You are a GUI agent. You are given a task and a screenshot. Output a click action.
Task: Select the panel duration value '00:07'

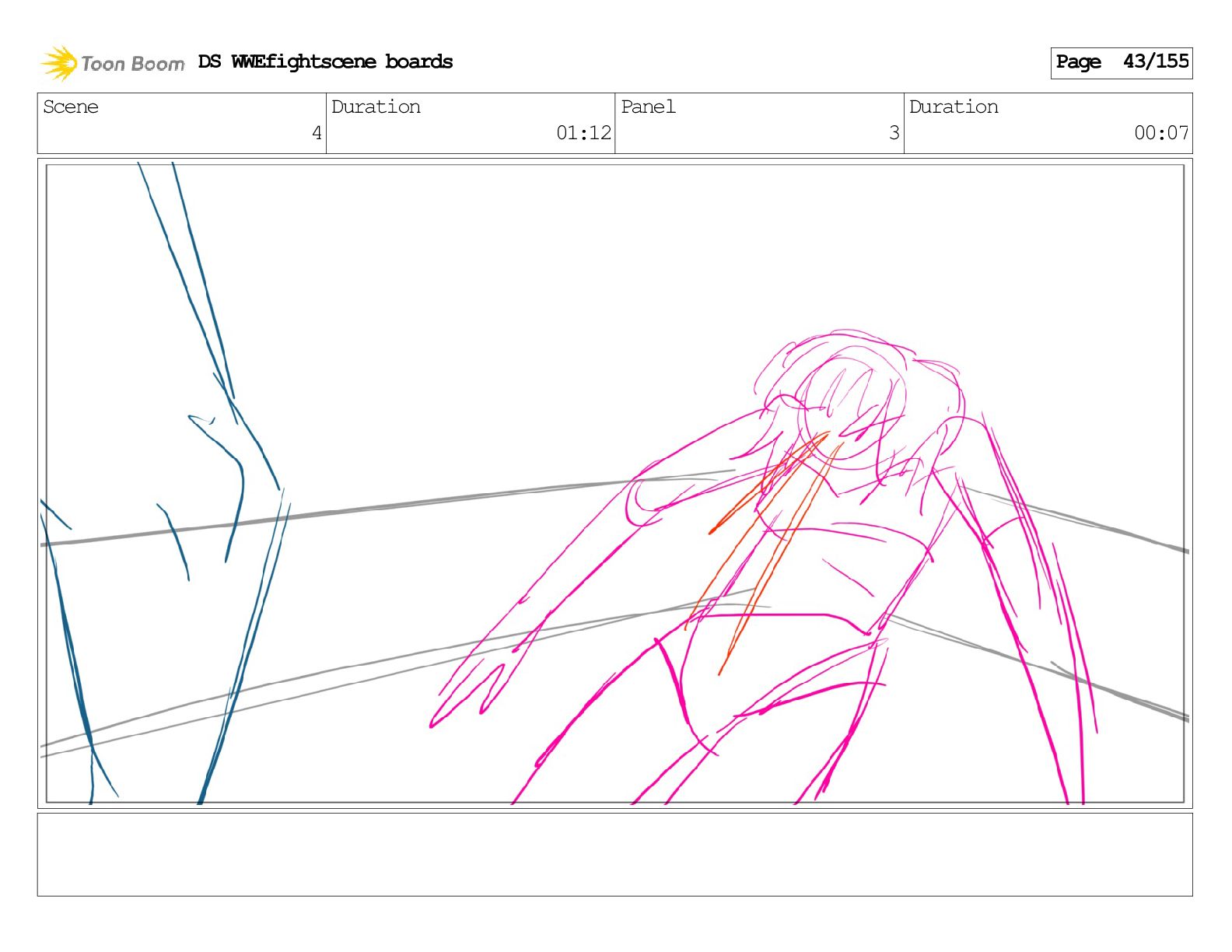1161,133
